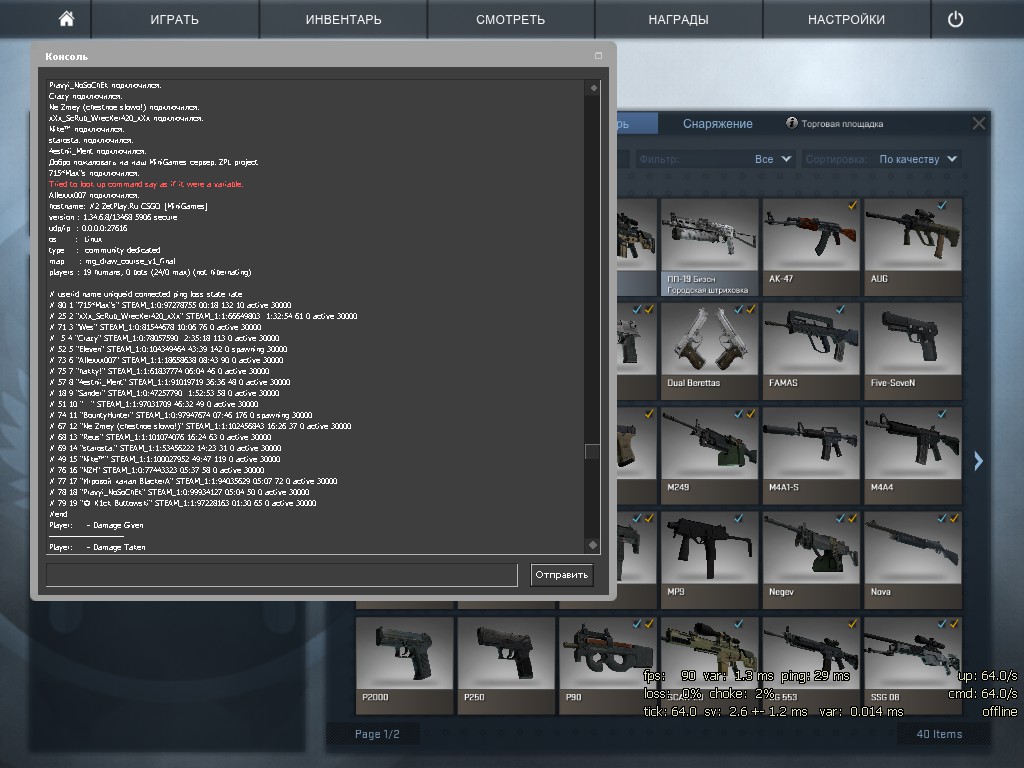1024x768 pixels.
Task: Switch to the Снаряжение tab
Action: (x=717, y=124)
